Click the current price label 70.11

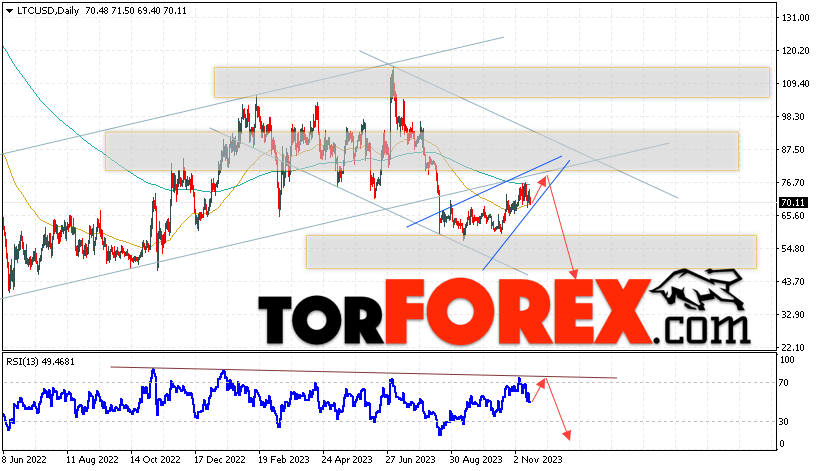click(x=793, y=202)
